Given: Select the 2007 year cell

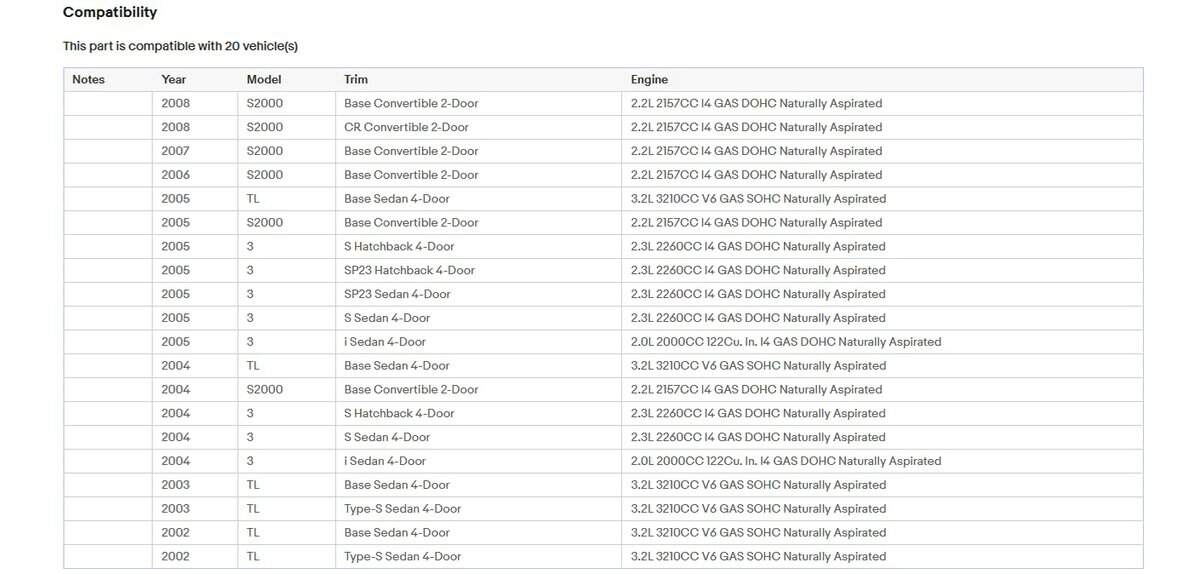Looking at the screenshot, I should click(176, 151).
